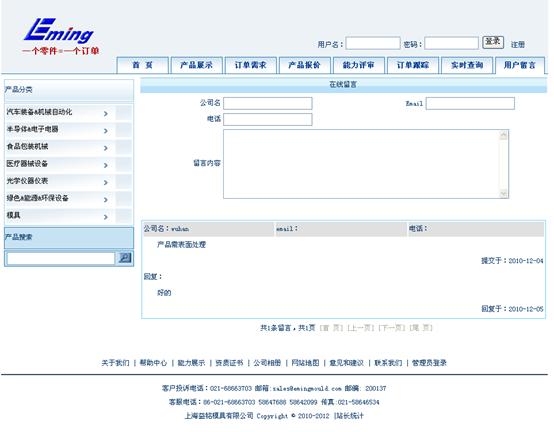Click inside the 留言内容 text area
This screenshot has width=554, height=432.
click(361, 164)
